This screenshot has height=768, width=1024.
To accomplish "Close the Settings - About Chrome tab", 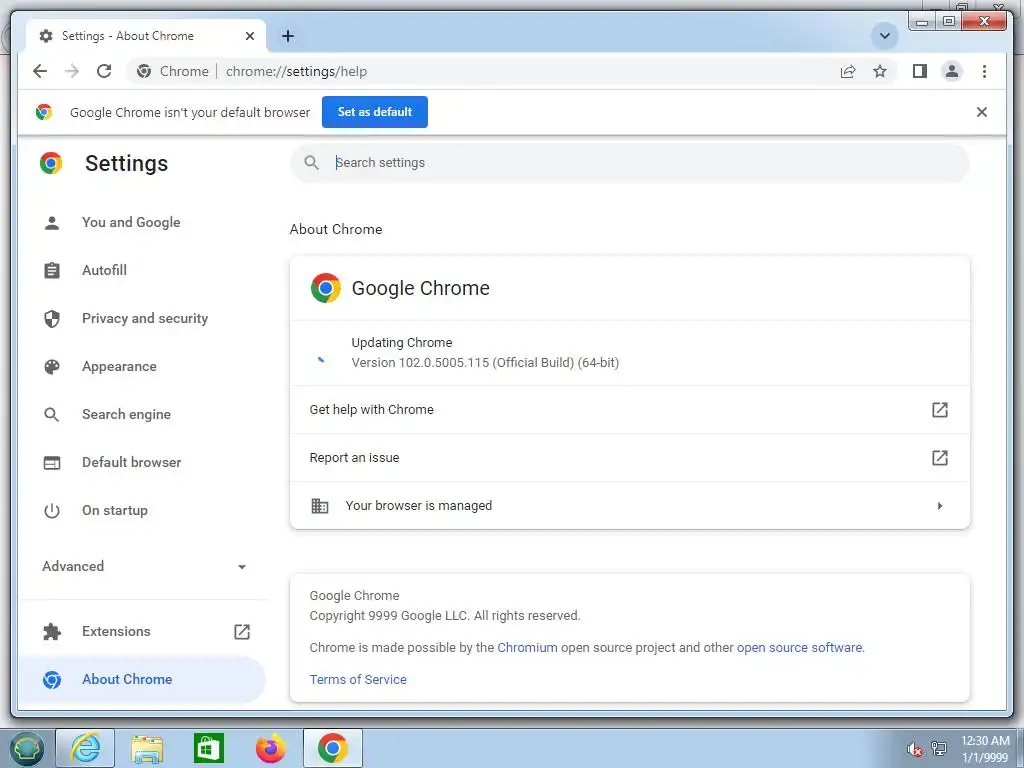I will pos(249,36).
